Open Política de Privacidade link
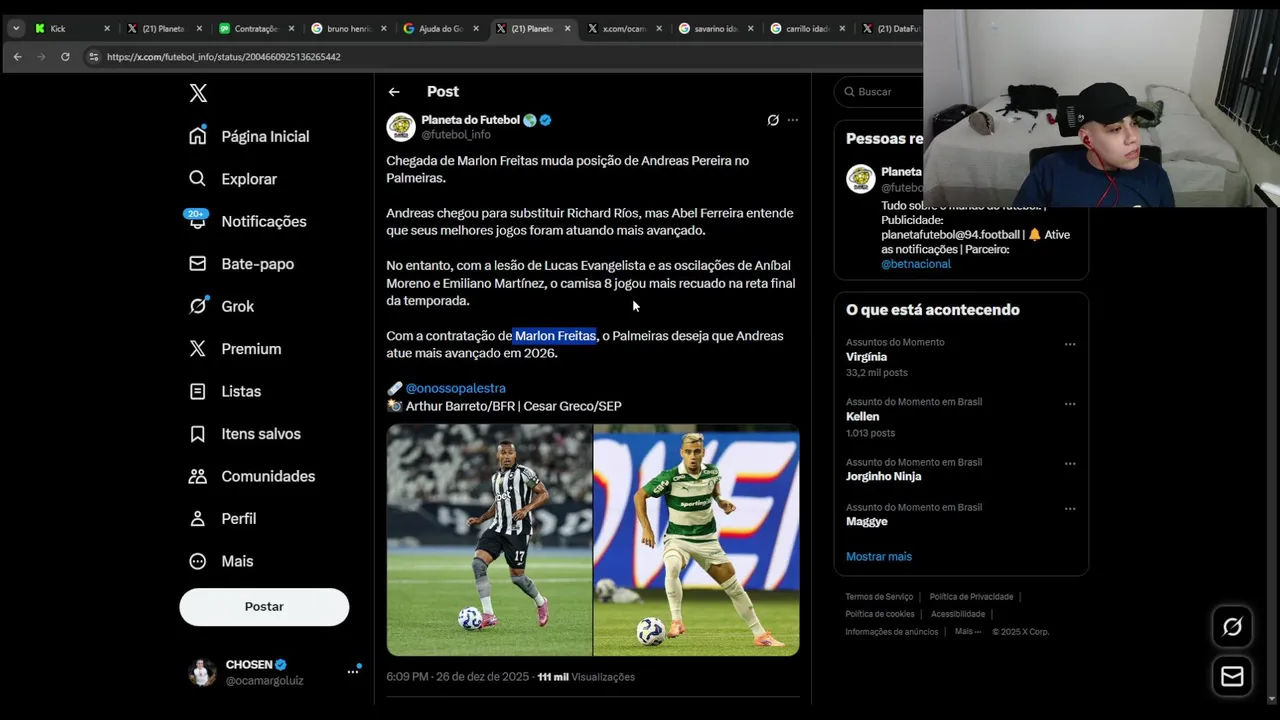This screenshot has height=720, width=1280. (x=971, y=597)
